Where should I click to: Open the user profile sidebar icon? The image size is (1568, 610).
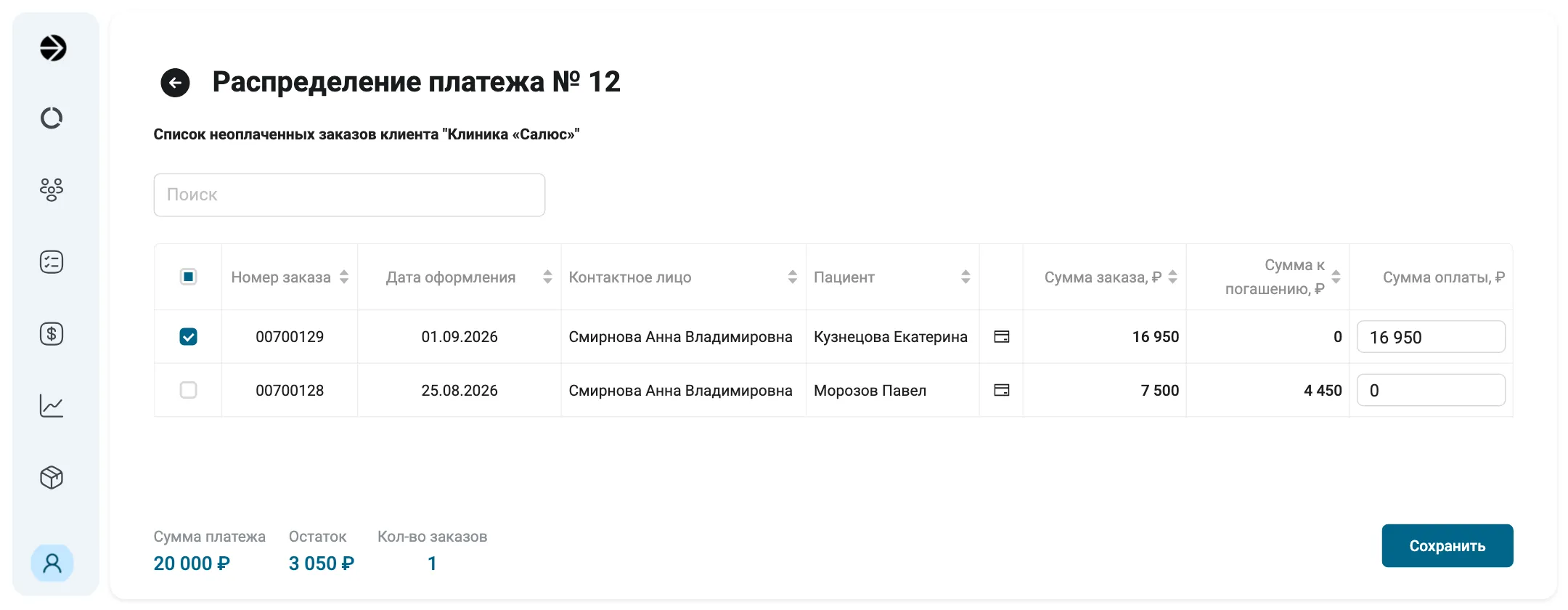pyautogui.click(x=52, y=563)
